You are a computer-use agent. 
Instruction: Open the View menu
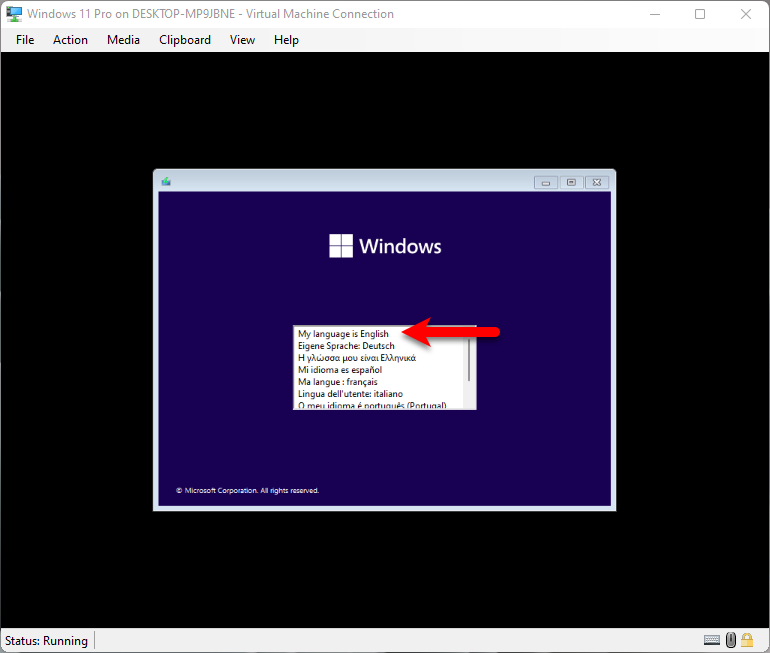[x=242, y=40]
